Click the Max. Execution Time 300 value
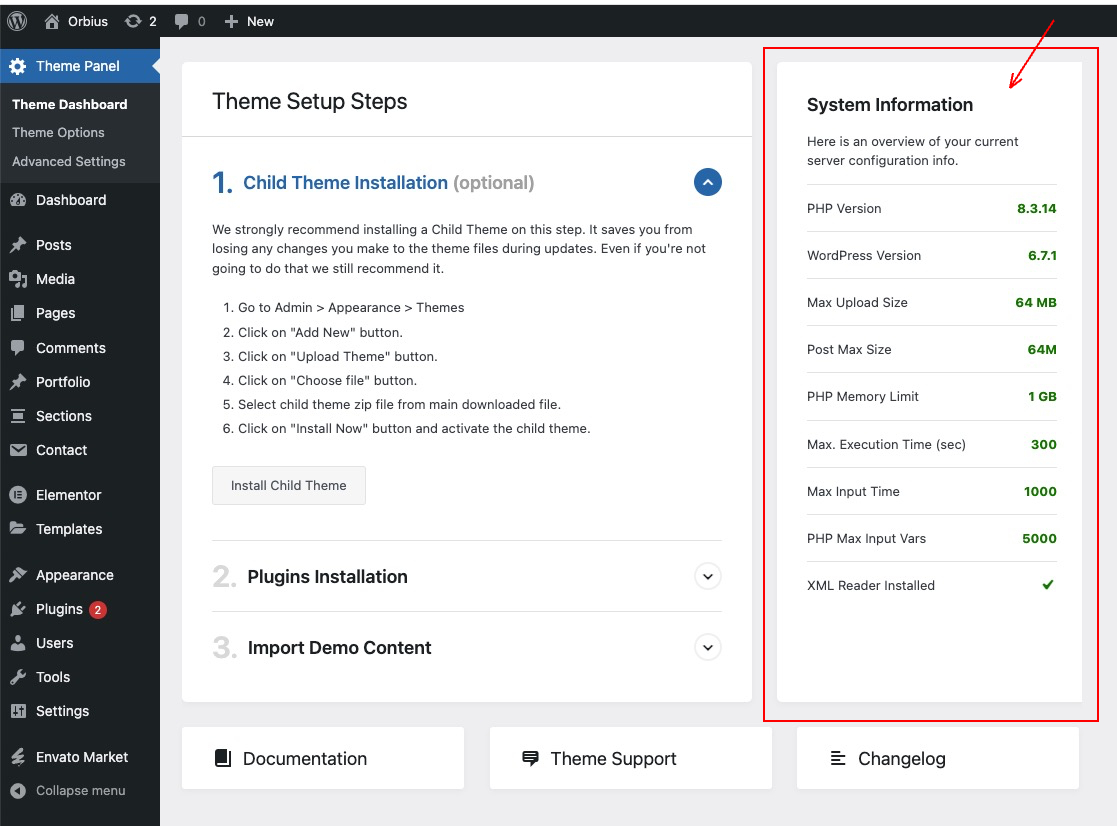This screenshot has height=826, width=1117. pos(1044,444)
